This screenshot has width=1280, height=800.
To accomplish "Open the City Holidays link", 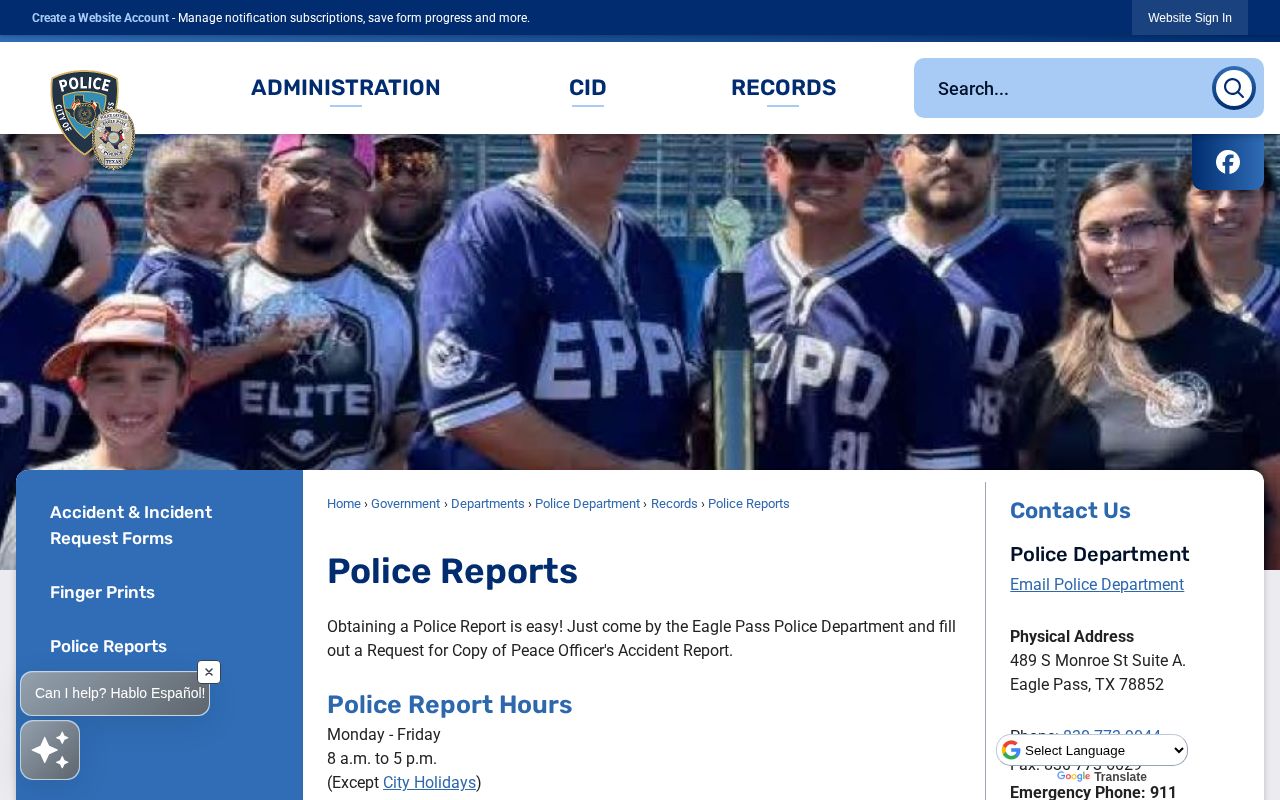I will [x=429, y=783].
